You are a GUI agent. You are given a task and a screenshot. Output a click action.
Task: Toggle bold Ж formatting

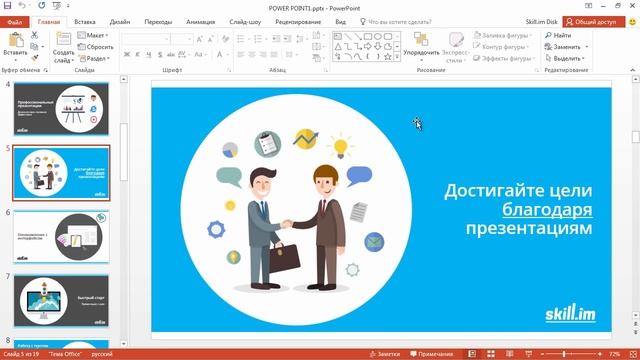127,54
